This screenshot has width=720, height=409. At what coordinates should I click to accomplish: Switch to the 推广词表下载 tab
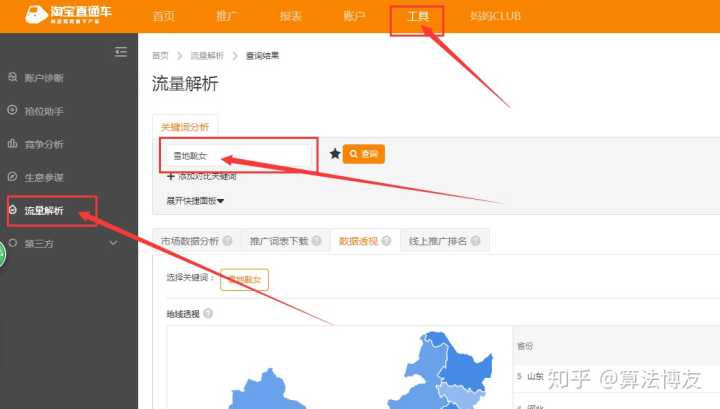pyautogui.click(x=285, y=241)
